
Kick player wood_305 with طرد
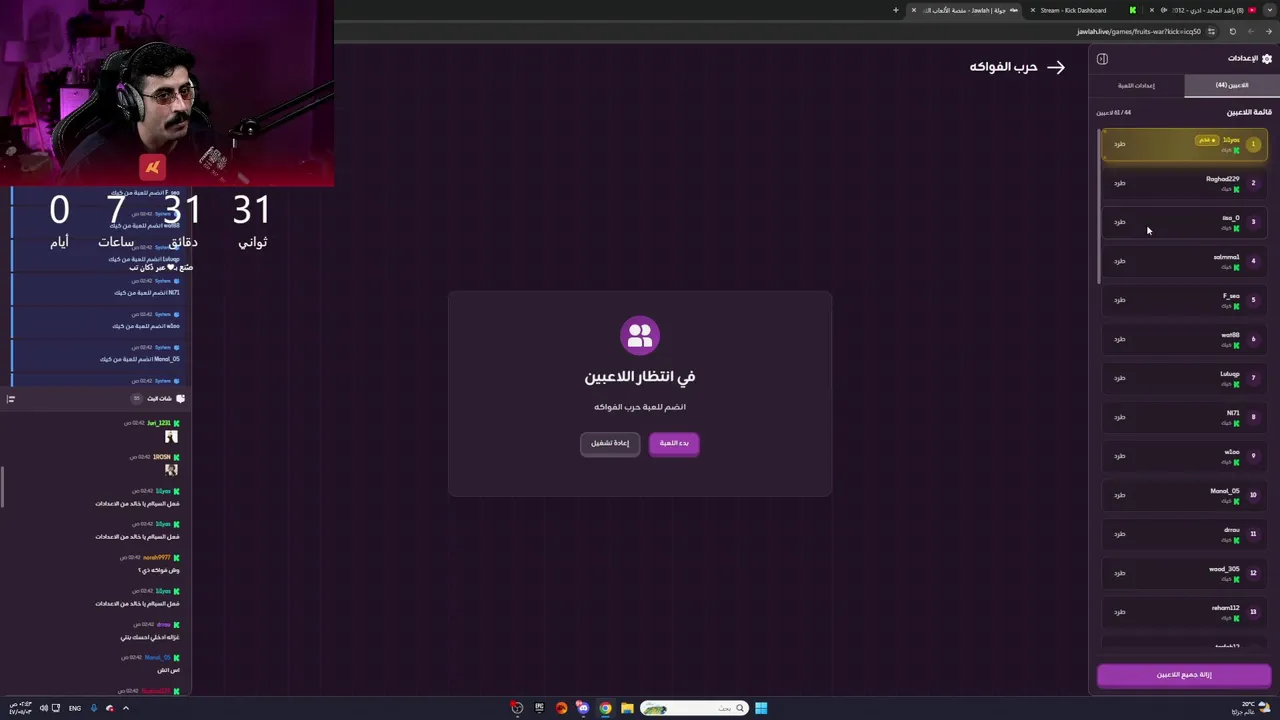[x=1120, y=573]
